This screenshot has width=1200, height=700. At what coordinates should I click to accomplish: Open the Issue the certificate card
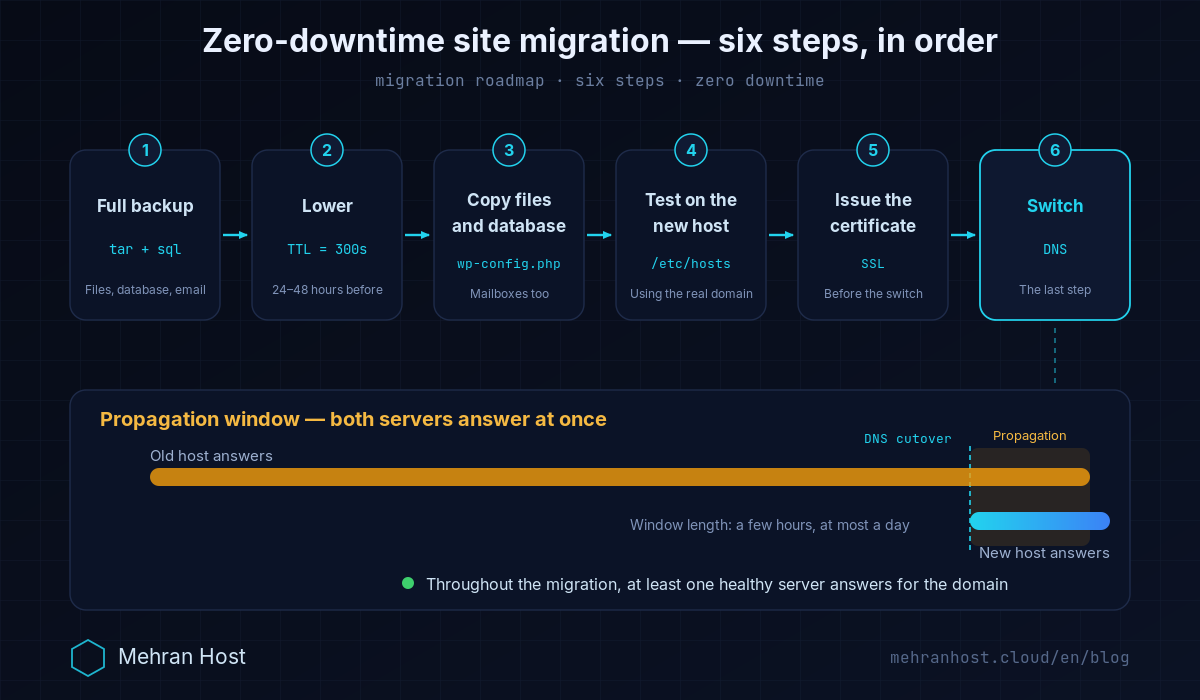coord(873,235)
